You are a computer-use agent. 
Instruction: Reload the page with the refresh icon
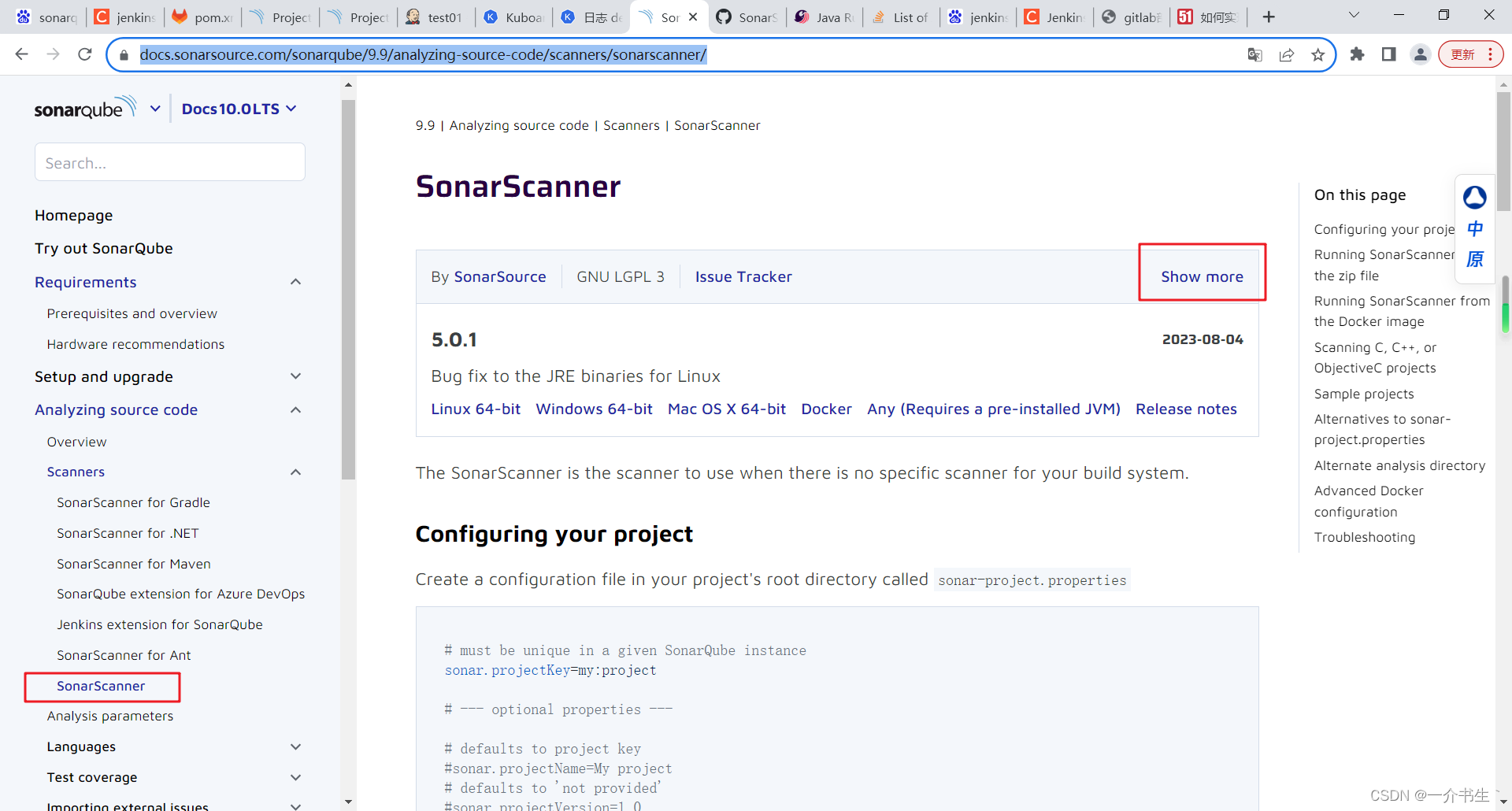pyautogui.click(x=85, y=54)
